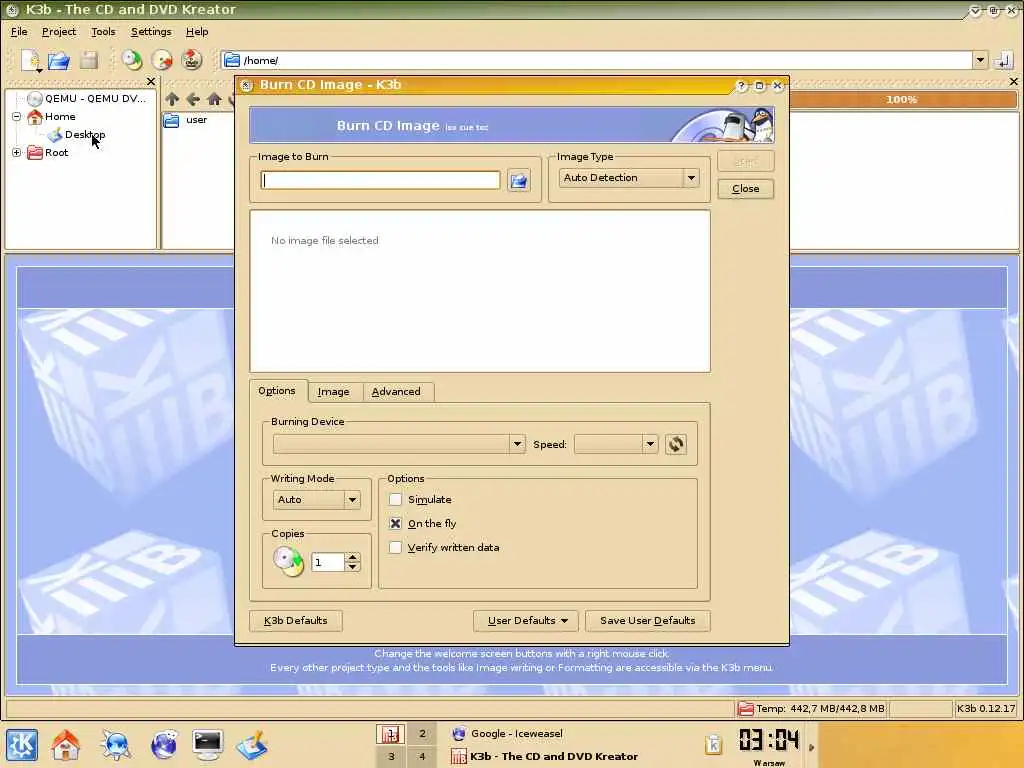Viewport: 1024px width, 768px height.
Task: Enable the Simulate checkbox
Action: point(395,500)
